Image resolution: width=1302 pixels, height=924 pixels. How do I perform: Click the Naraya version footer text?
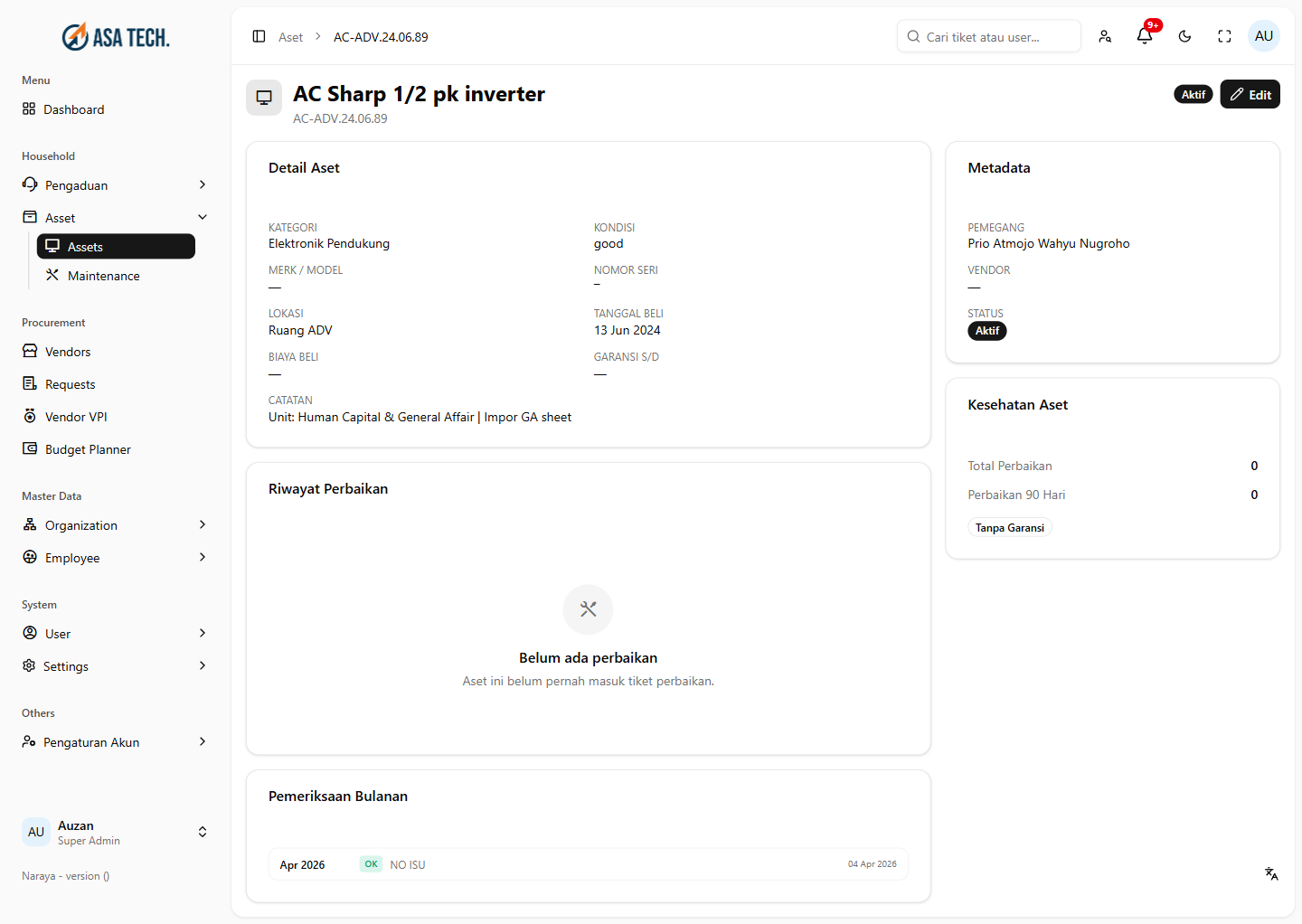click(x=66, y=876)
